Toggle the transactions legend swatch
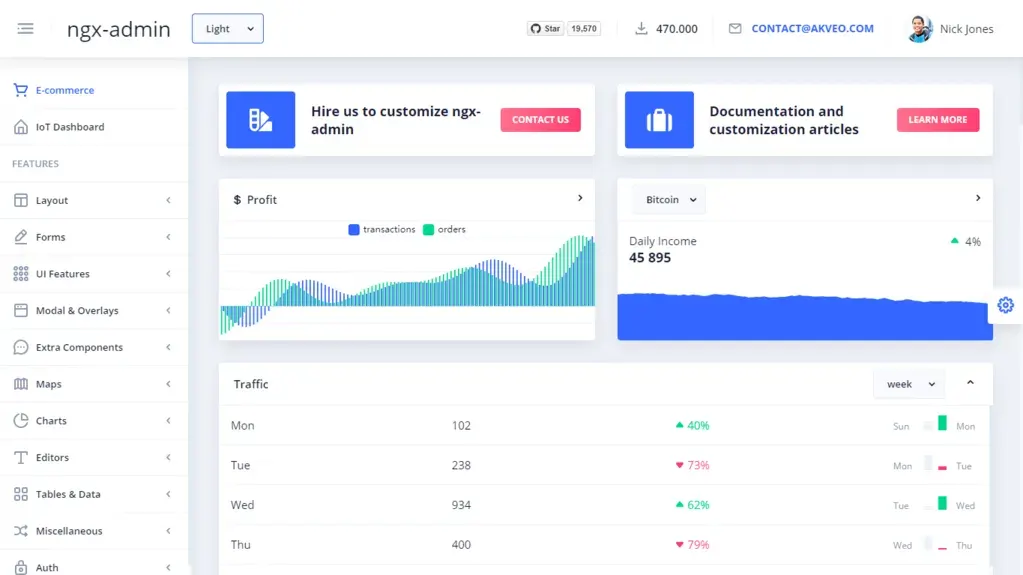This screenshot has height=575, width=1023. click(x=354, y=230)
